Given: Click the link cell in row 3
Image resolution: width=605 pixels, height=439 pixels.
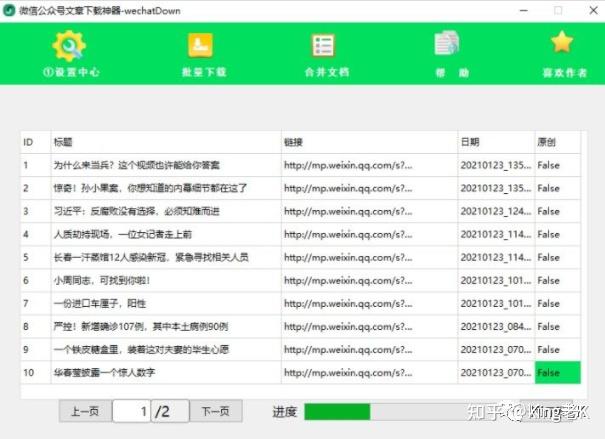Looking at the screenshot, I should [x=367, y=211].
